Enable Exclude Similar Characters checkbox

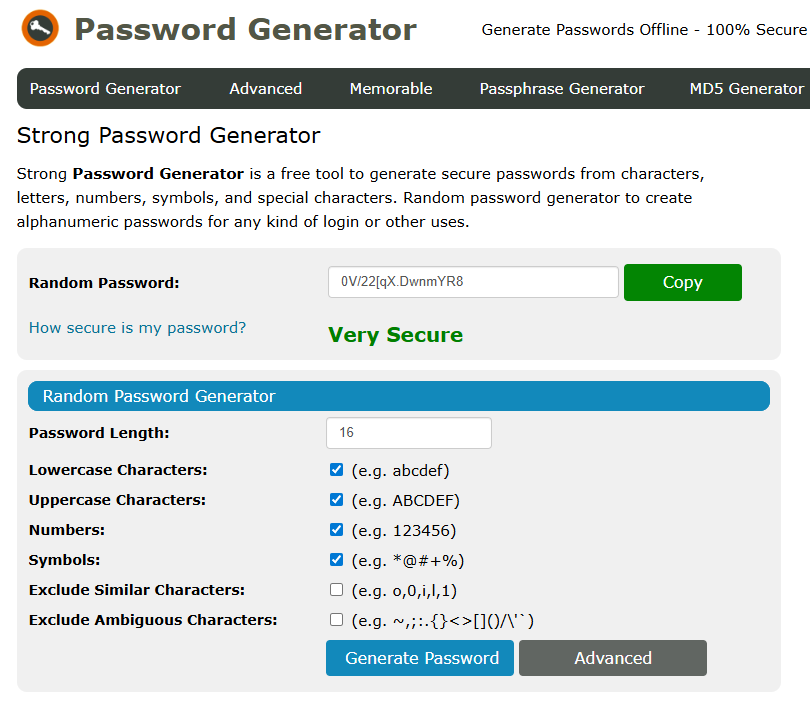click(x=337, y=590)
